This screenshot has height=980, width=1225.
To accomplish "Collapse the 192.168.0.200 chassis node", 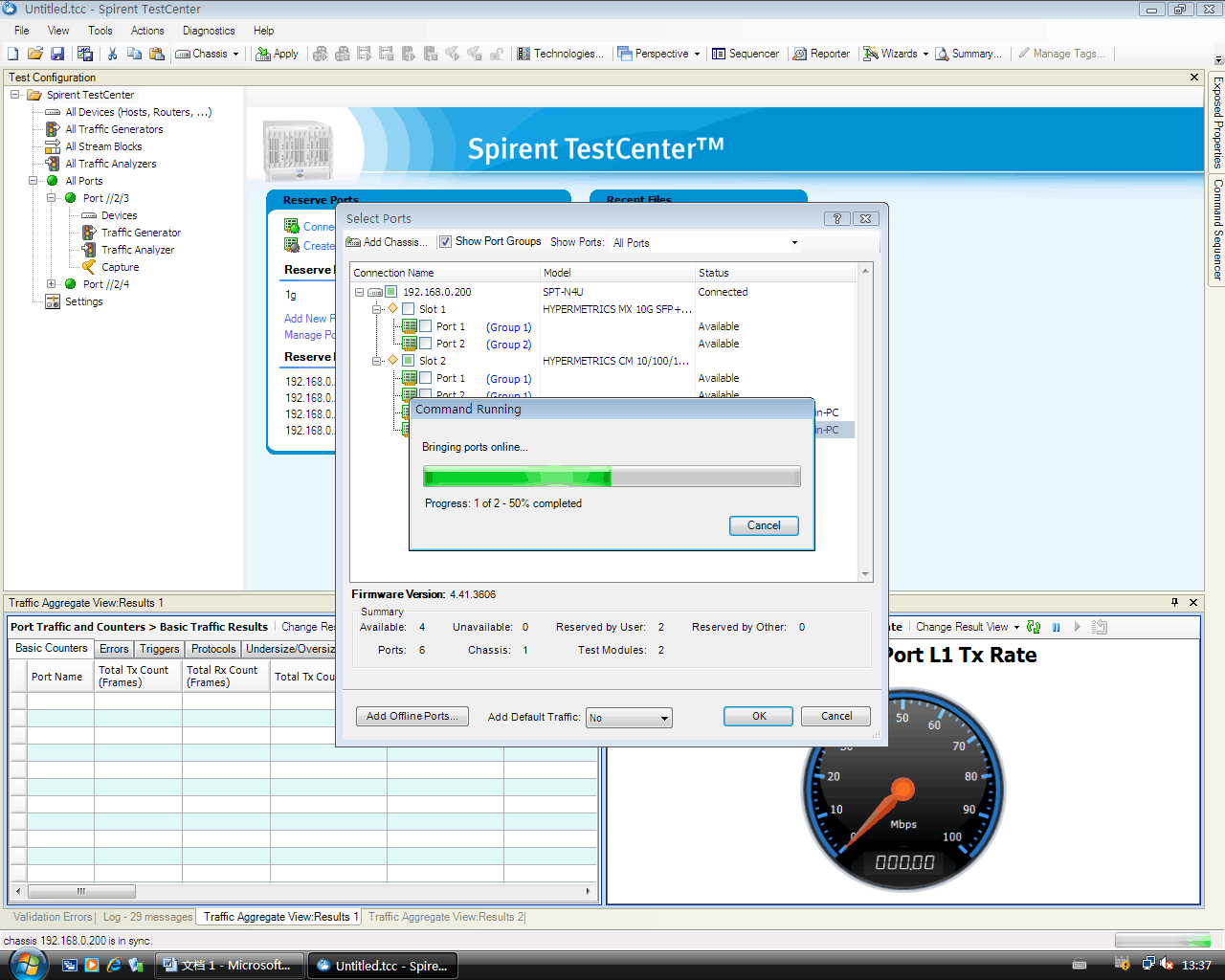I will 359,292.
